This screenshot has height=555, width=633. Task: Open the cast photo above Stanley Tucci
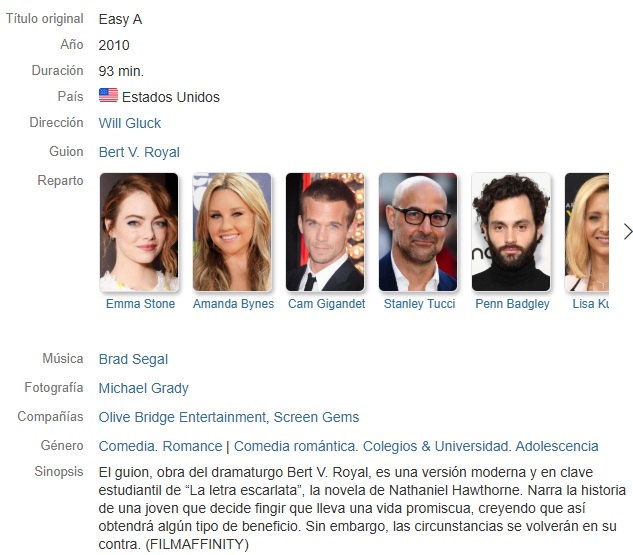(x=418, y=232)
